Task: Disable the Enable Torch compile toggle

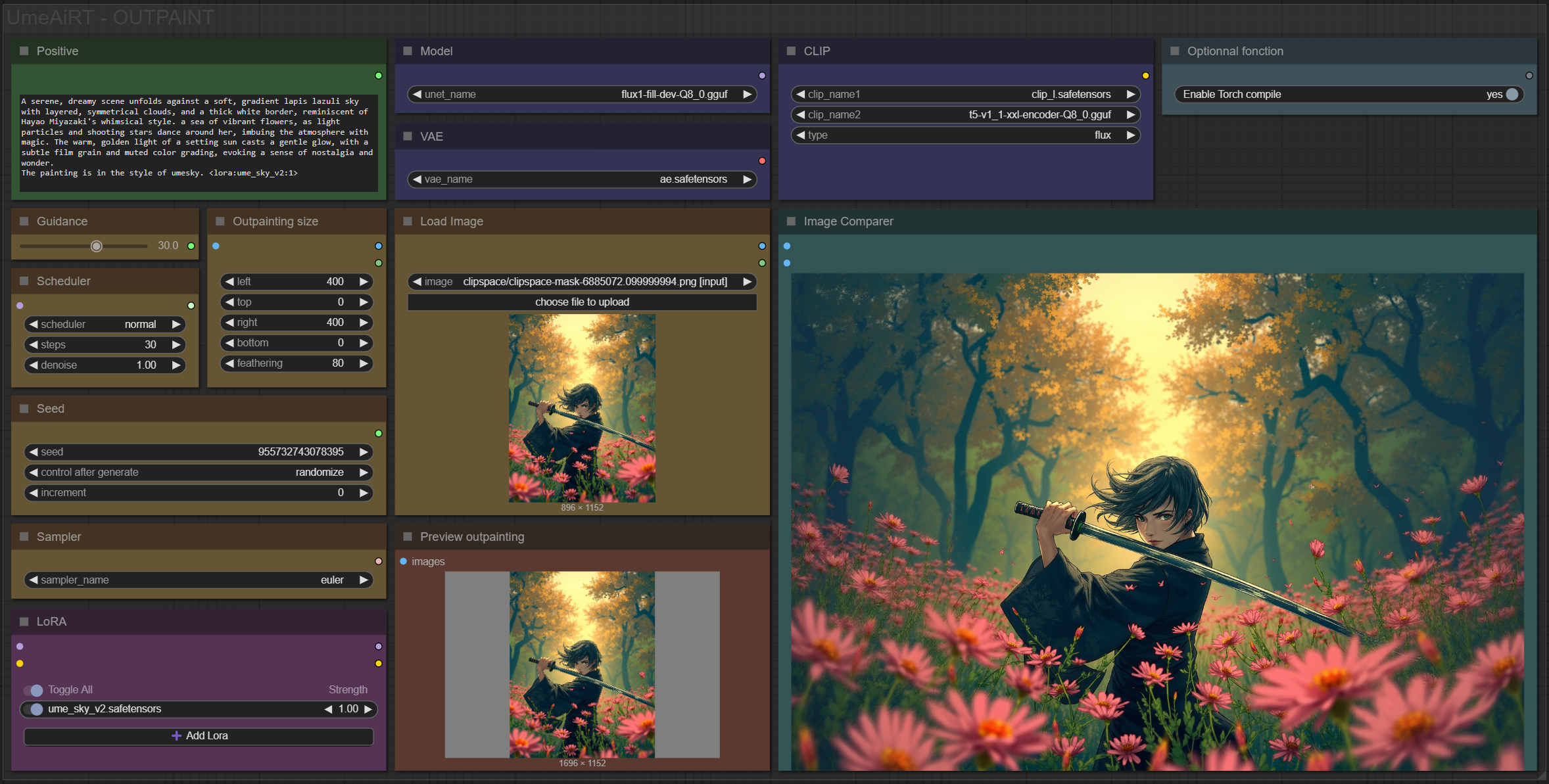Action: (x=1512, y=95)
